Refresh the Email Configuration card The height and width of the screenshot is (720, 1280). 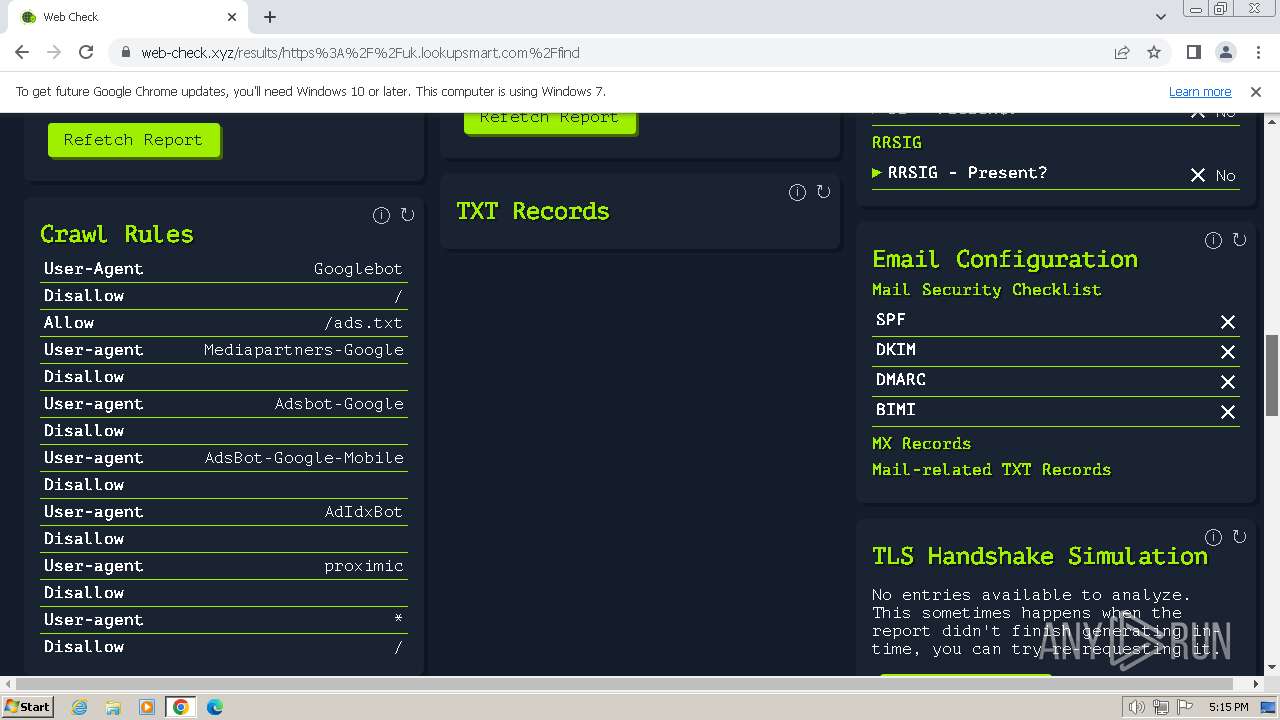pos(1239,240)
